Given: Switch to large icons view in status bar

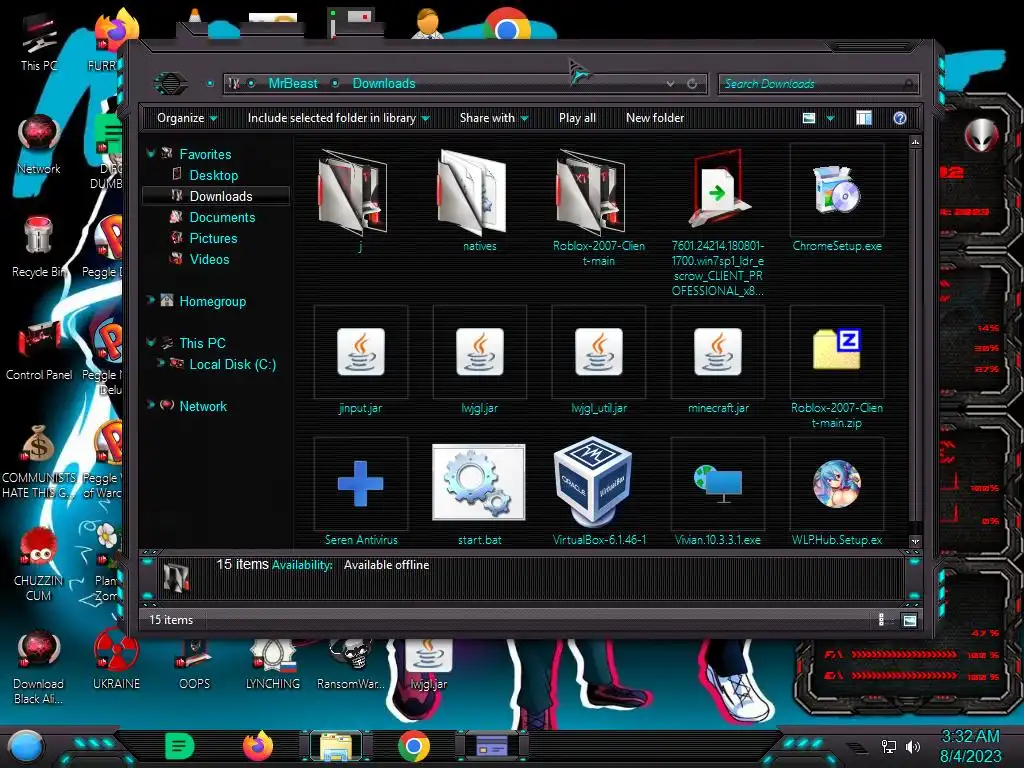Looking at the screenshot, I should click(x=909, y=620).
